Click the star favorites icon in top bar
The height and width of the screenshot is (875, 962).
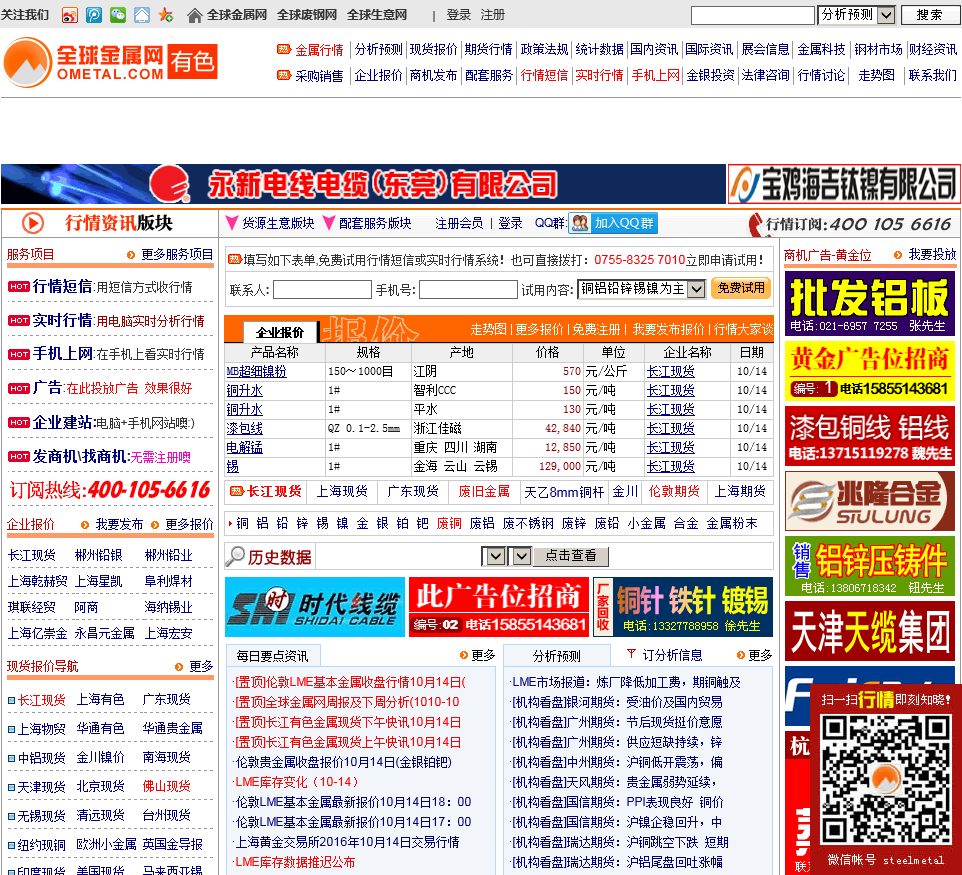click(x=166, y=15)
